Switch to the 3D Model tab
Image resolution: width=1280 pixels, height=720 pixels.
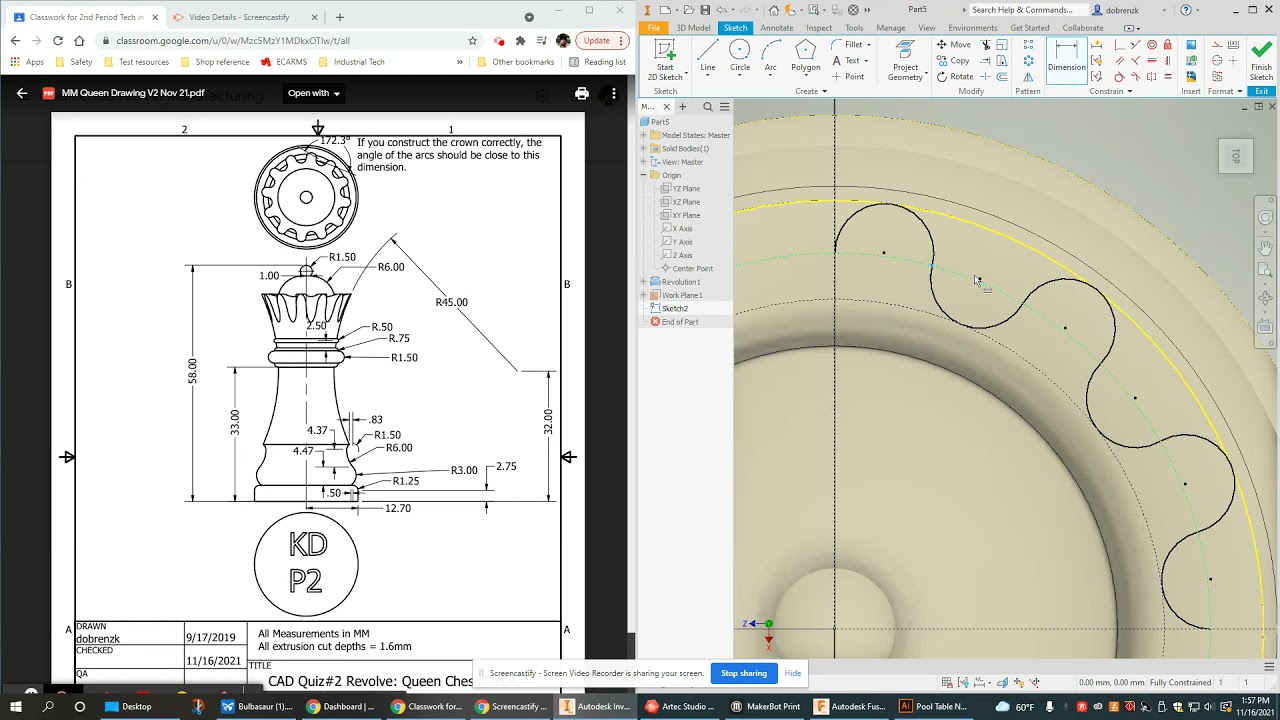(693, 28)
